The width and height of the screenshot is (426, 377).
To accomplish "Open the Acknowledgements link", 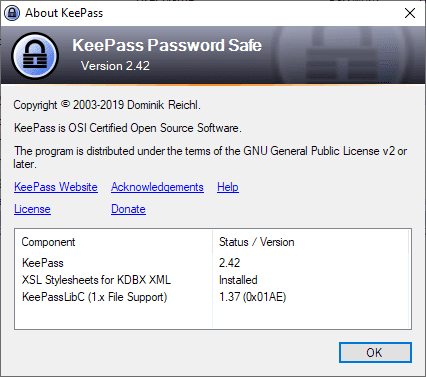I will pos(157,187).
